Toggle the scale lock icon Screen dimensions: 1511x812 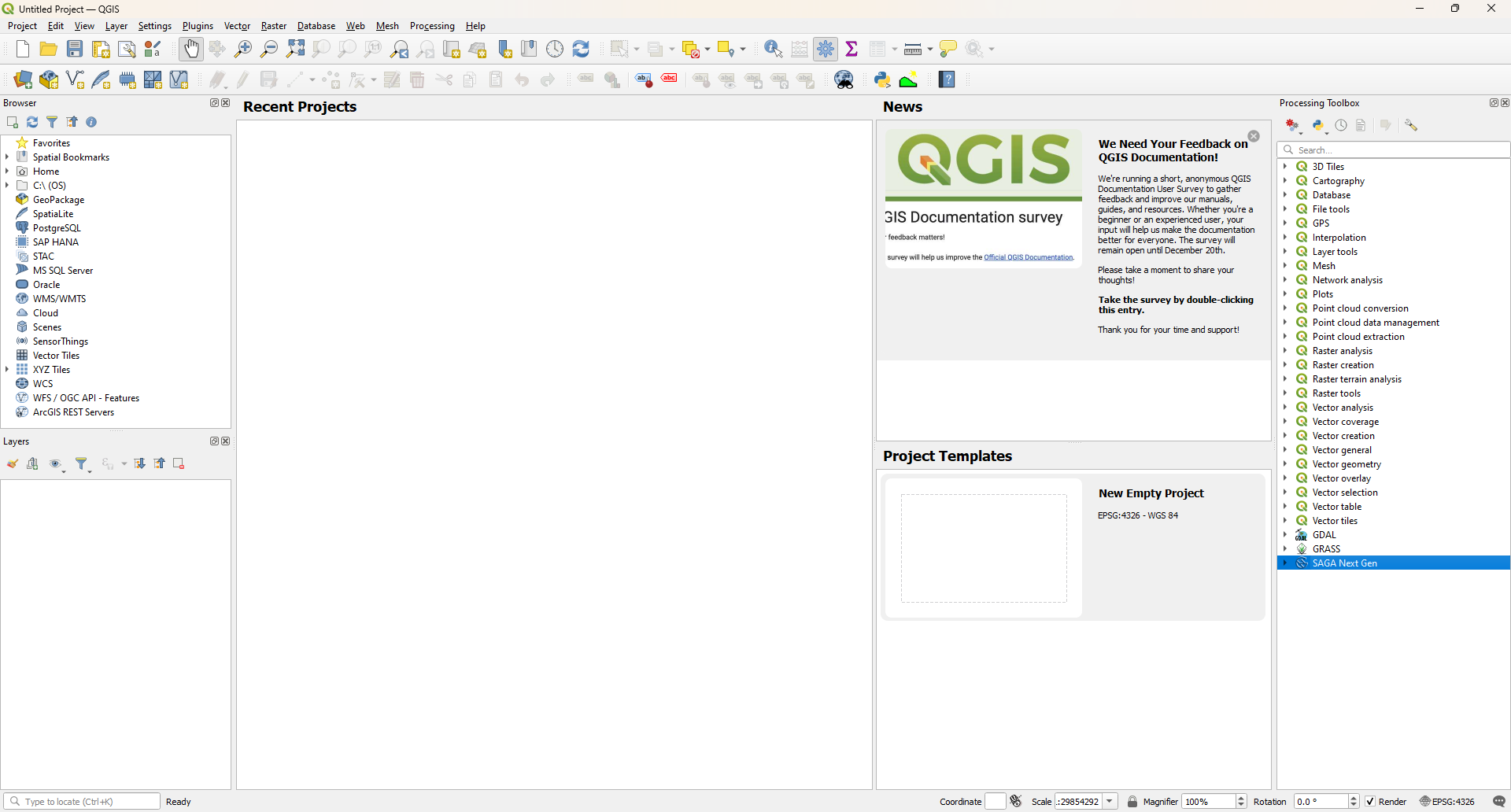click(1132, 801)
